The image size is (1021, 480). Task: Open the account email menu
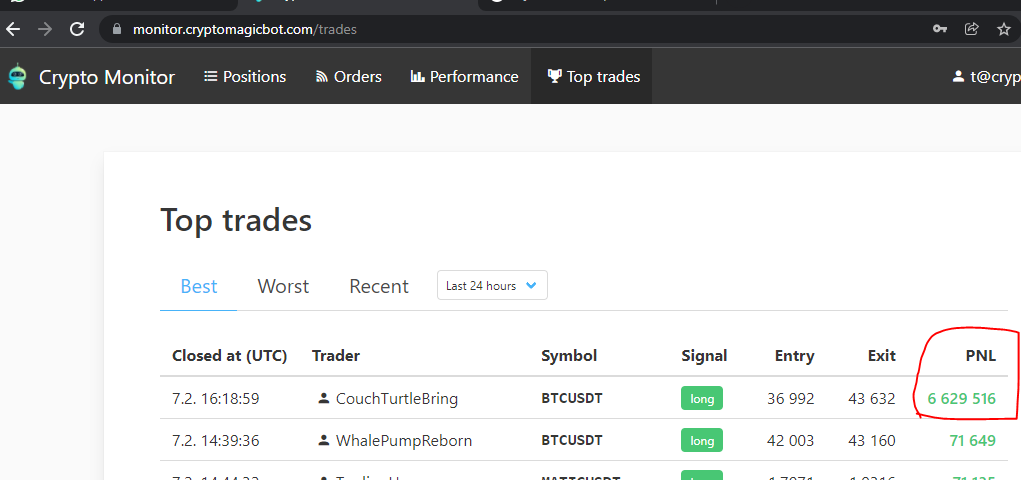[994, 77]
